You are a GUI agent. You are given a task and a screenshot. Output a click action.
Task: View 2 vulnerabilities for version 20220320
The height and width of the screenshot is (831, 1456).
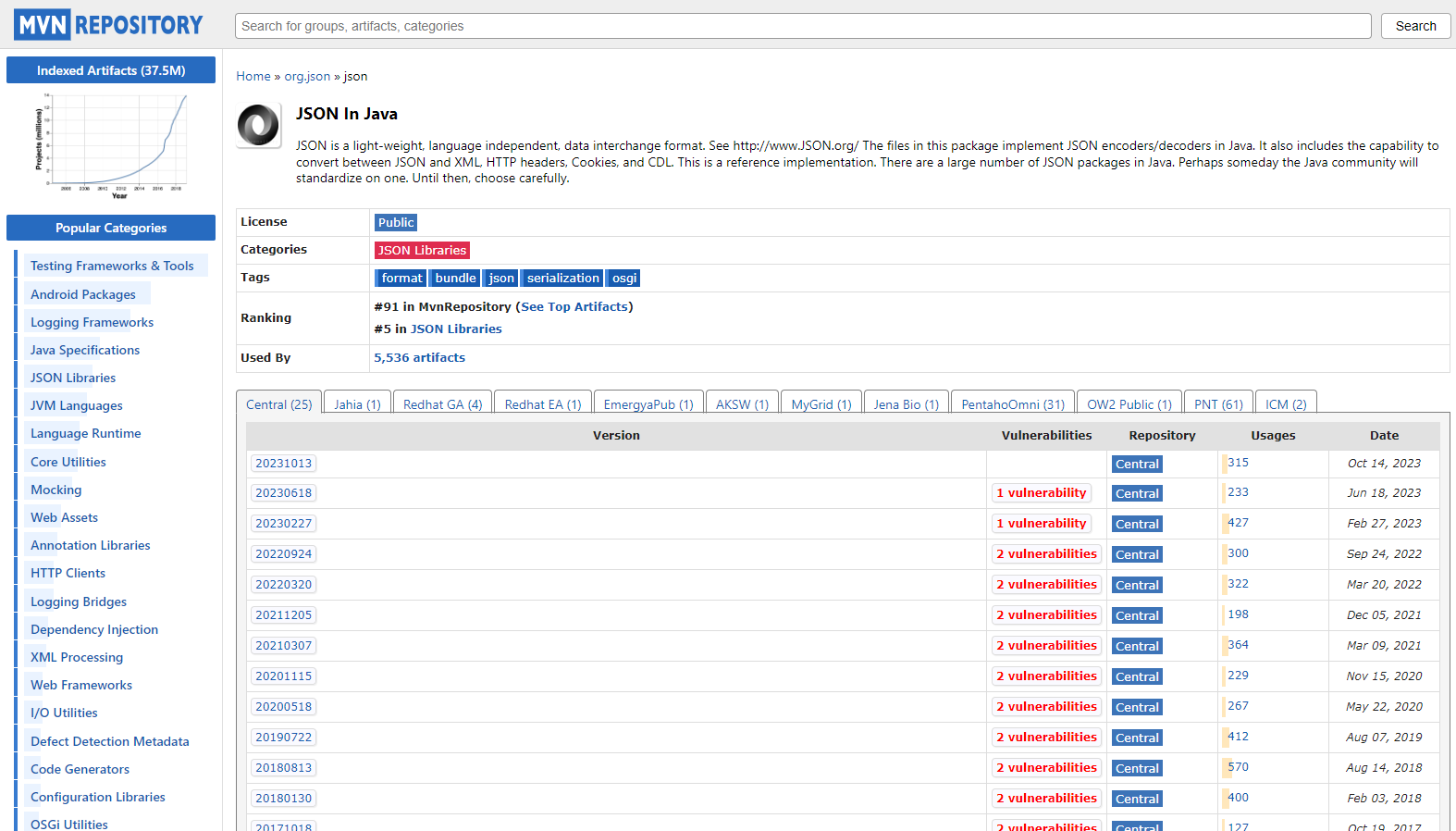pyautogui.click(x=1046, y=584)
